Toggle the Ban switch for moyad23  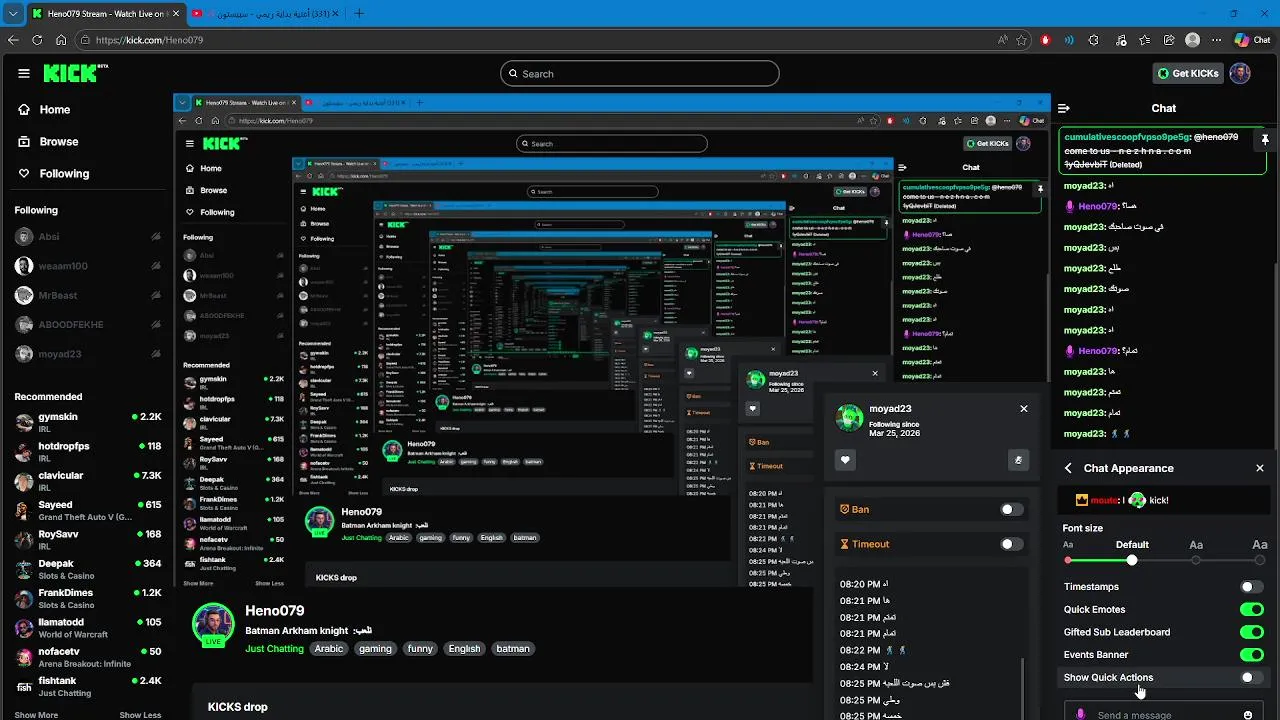(x=1012, y=509)
